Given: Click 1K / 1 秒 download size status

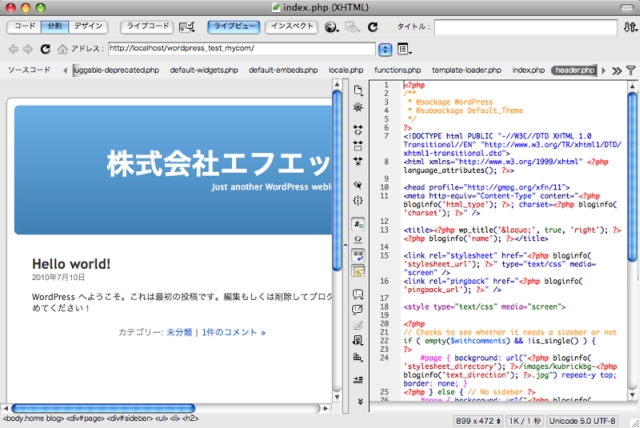Looking at the screenshot, I should pos(524,421).
